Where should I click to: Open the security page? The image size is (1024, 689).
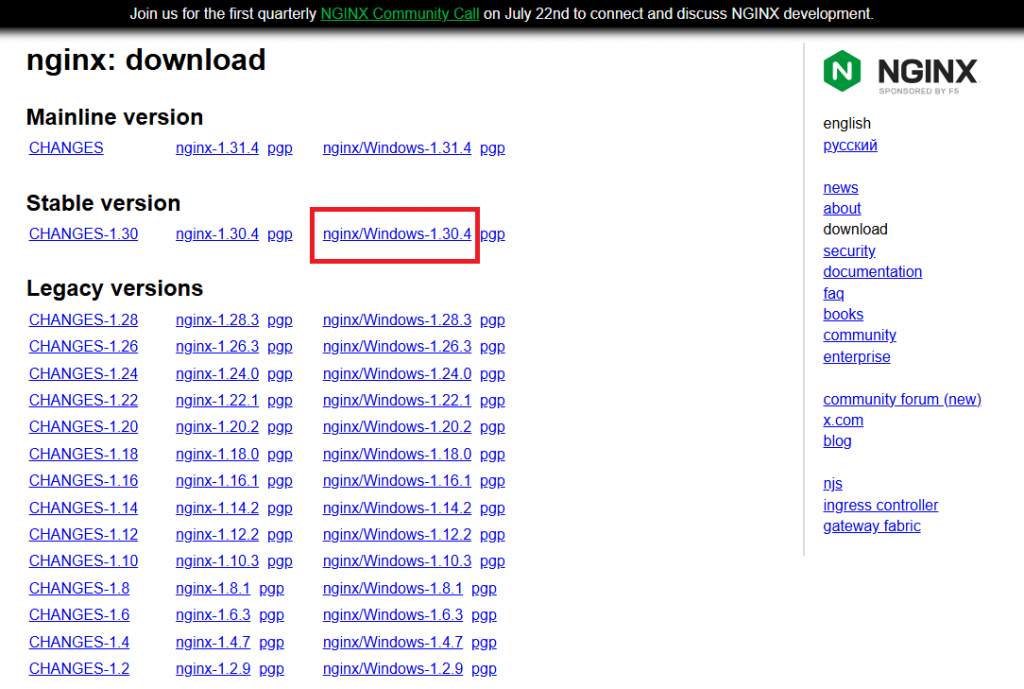tap(849, 251)
